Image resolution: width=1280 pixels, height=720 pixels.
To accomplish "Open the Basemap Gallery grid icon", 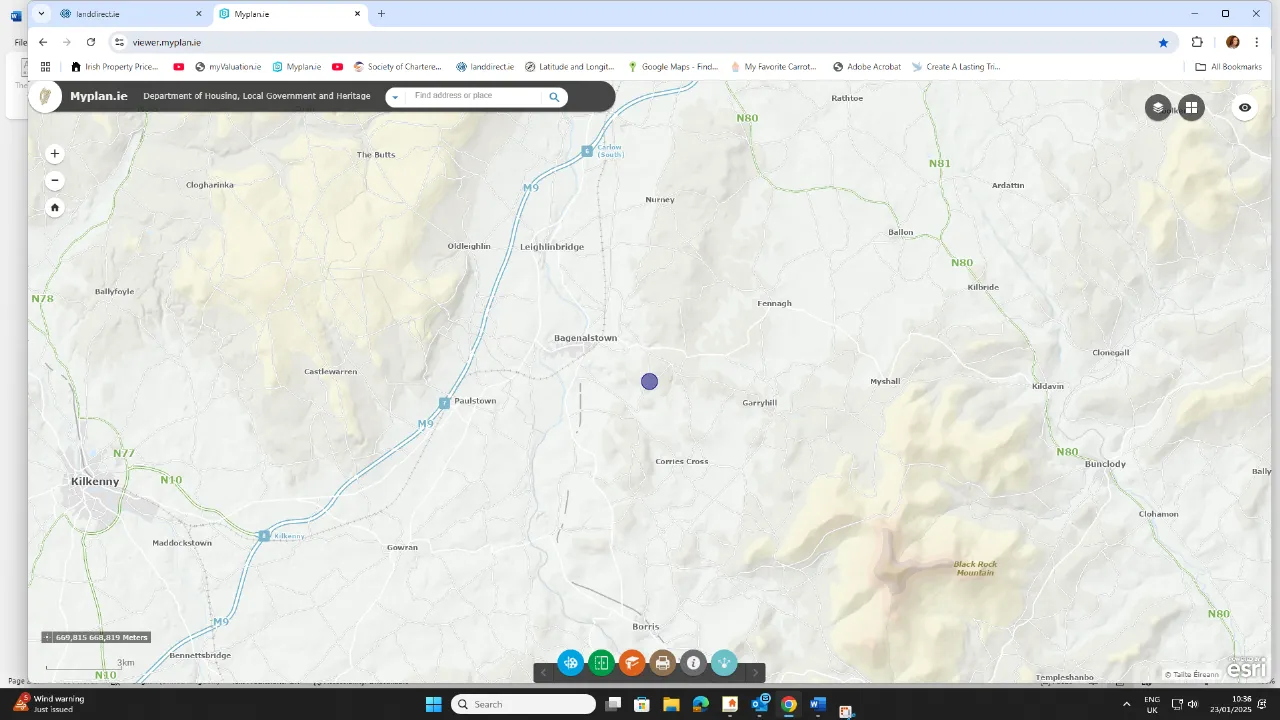I will coord(1191,108).
